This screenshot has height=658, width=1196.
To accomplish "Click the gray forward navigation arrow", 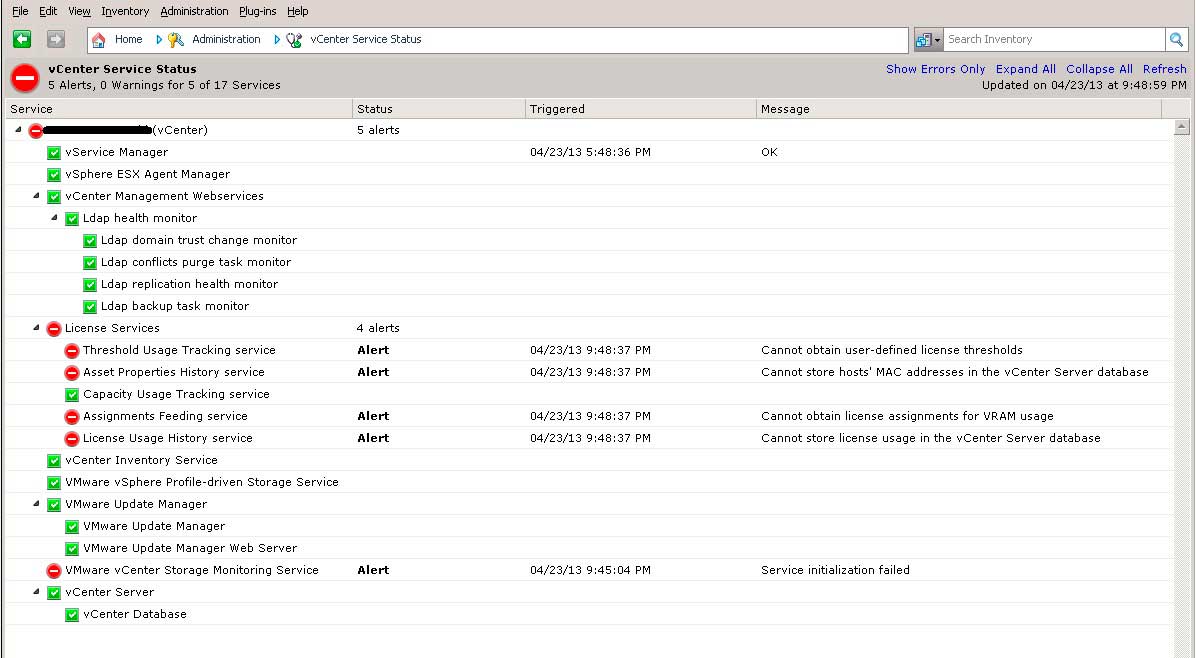I will (x=56, y=39).
